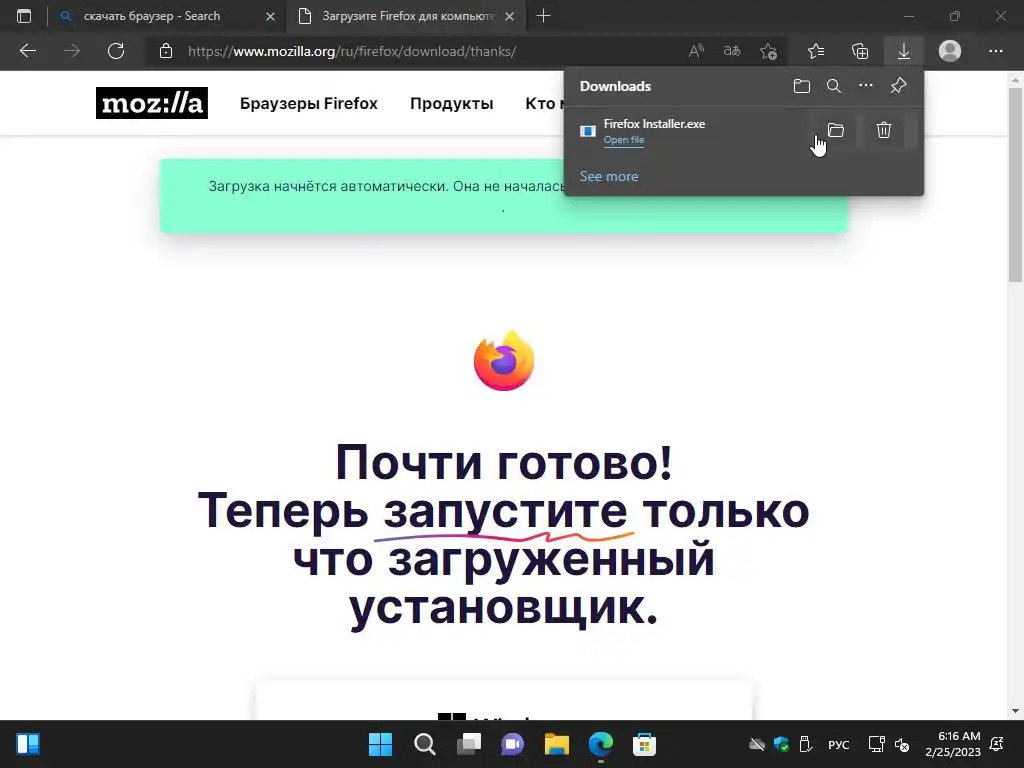This screenshot has height=768, width=1024.
Task: Open Task View from taskbar
Action: [x=469, y=744]
